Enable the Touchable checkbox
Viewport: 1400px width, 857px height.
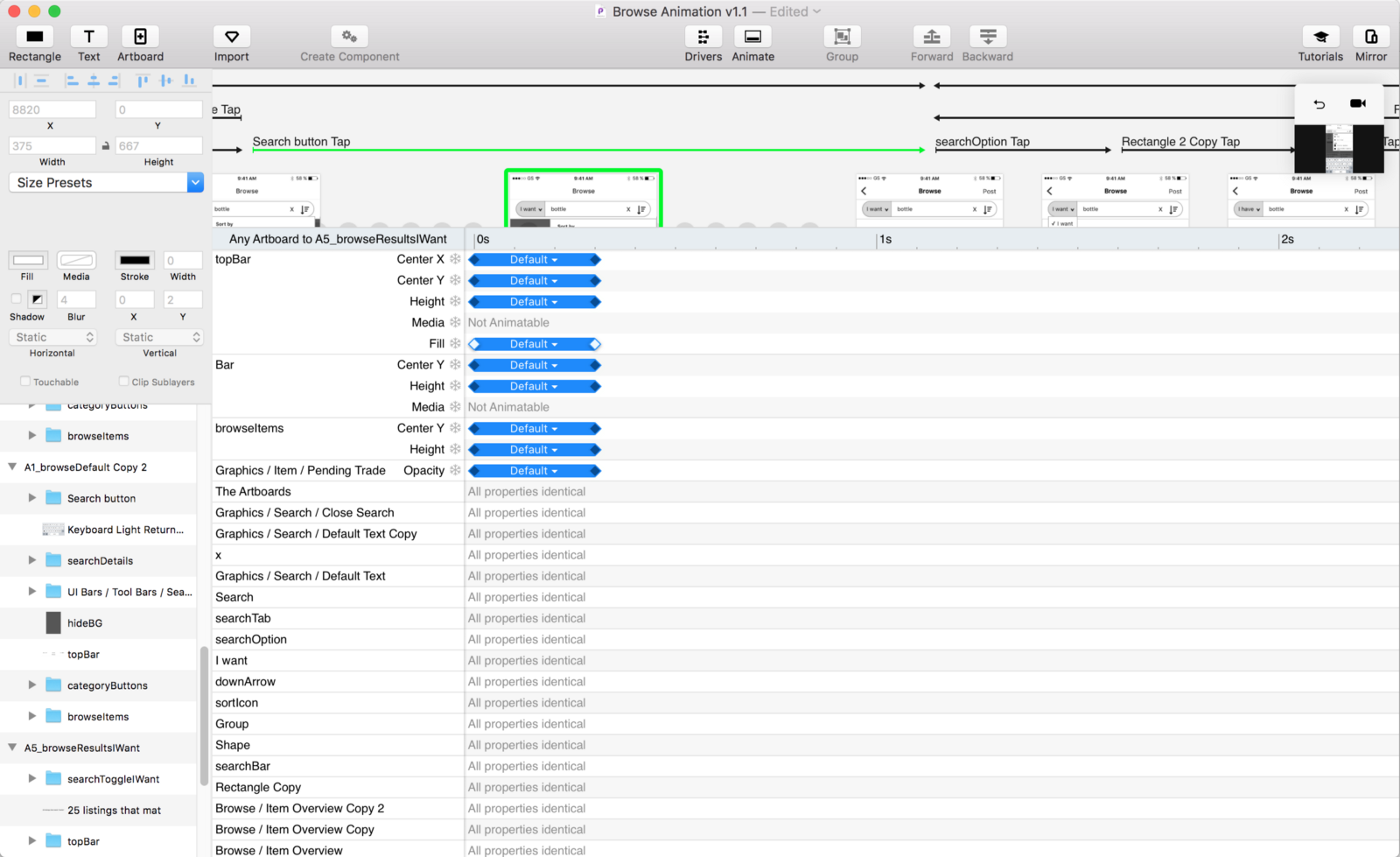[25, 382]
